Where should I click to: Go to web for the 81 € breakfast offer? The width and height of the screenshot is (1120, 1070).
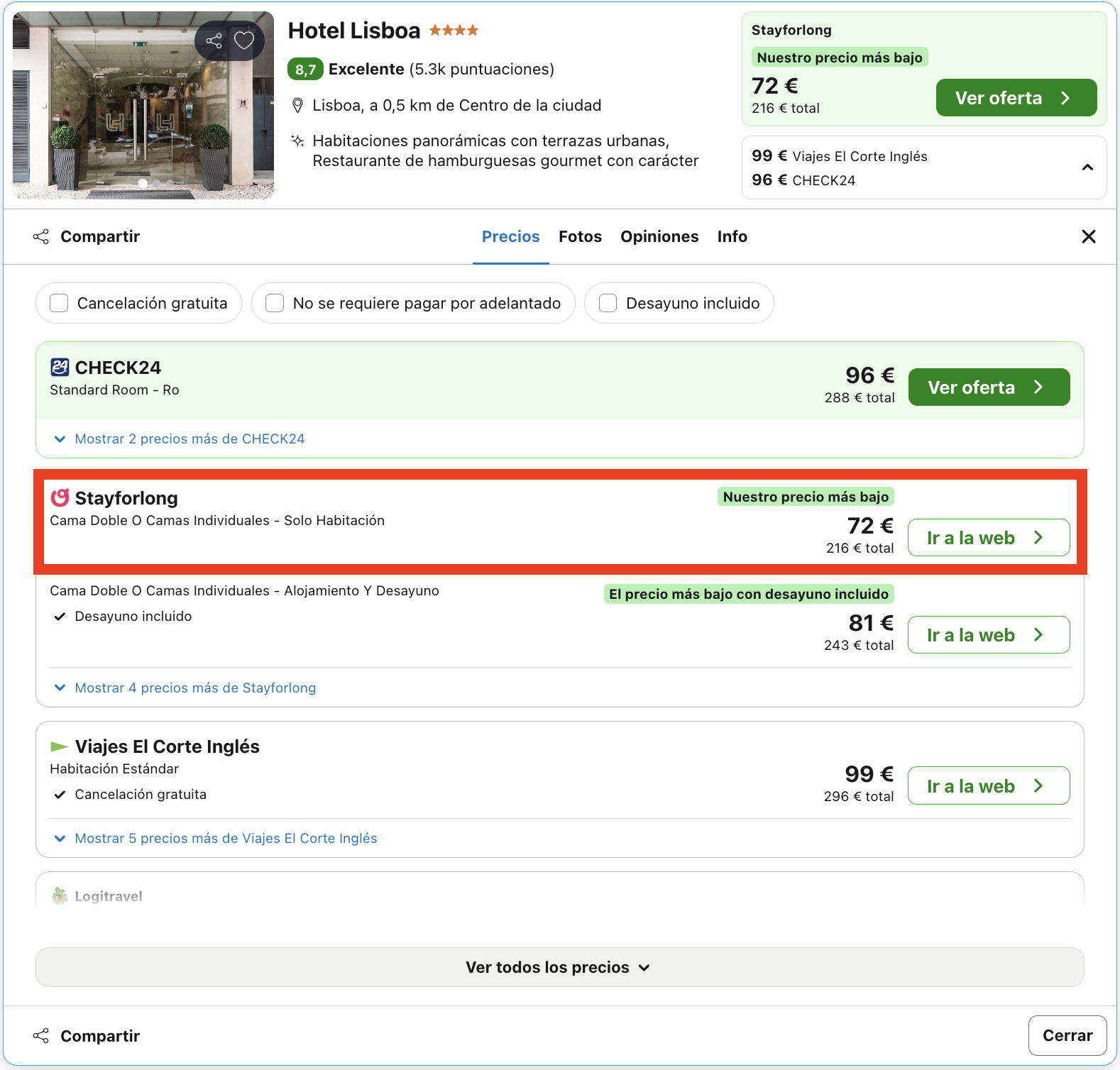[x=989, y=635]
